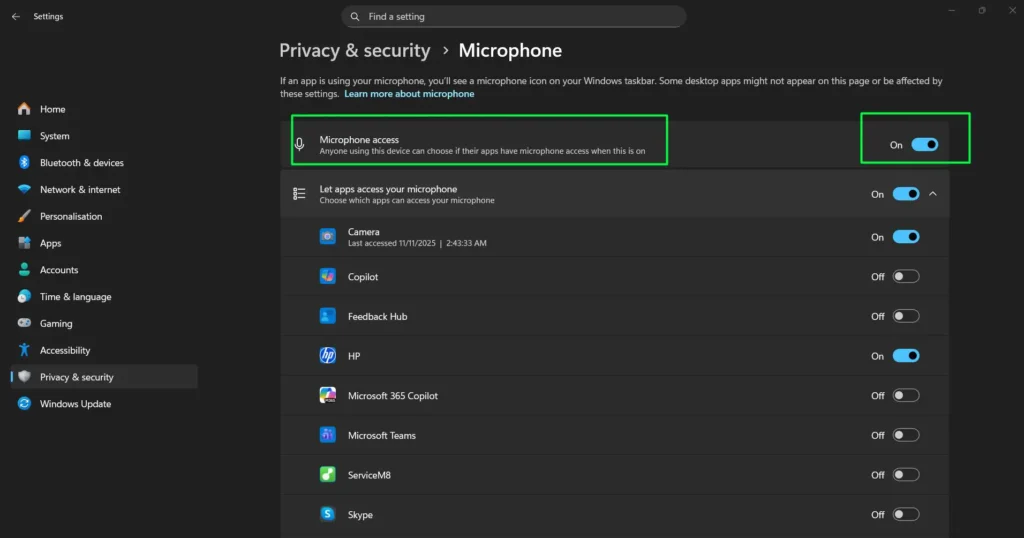
Task: Click the search magnifier icon
Action: point(355,16)
